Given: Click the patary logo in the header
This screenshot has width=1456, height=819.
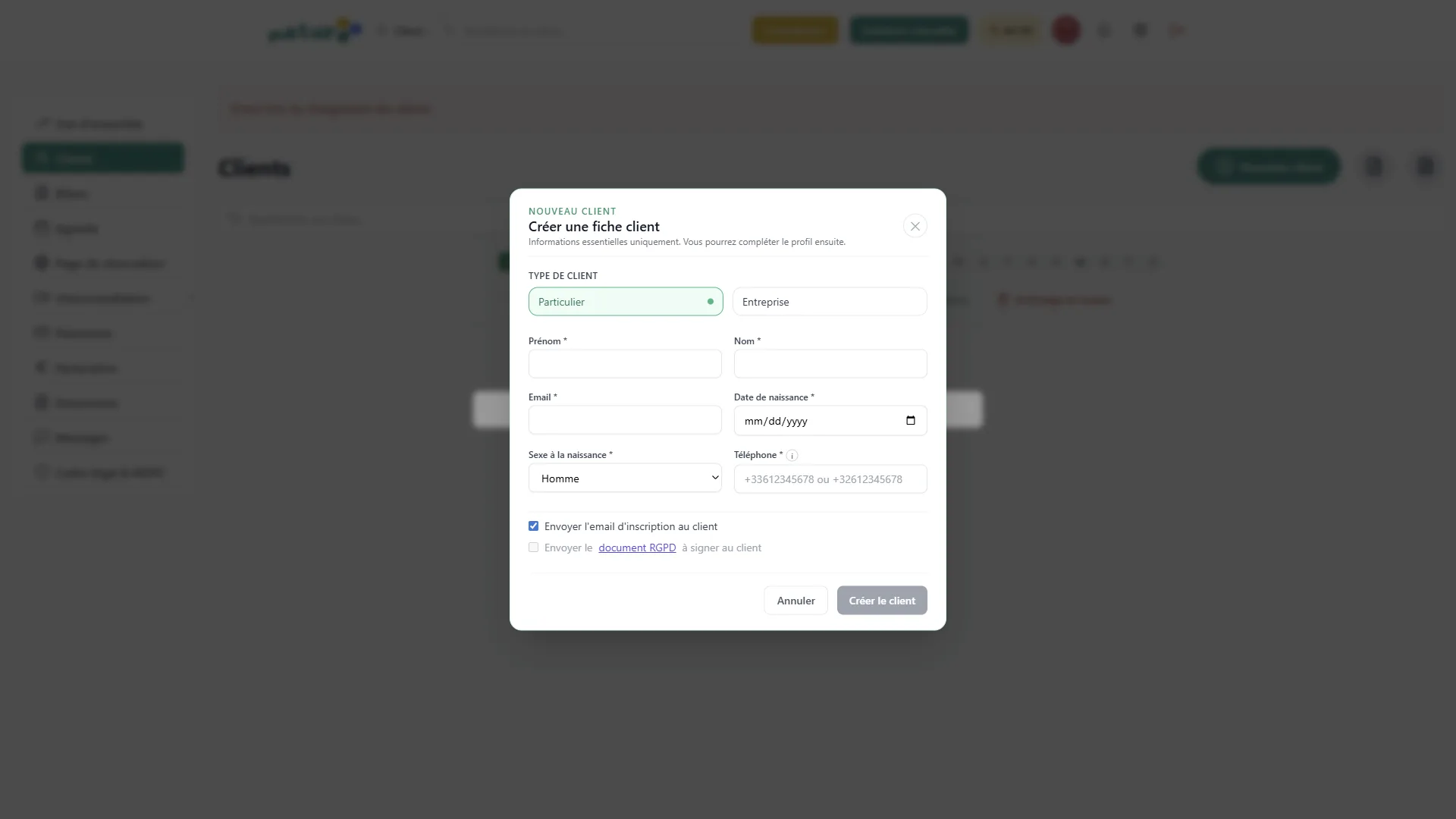Looking at the screenshot, I should pos(315,30).
